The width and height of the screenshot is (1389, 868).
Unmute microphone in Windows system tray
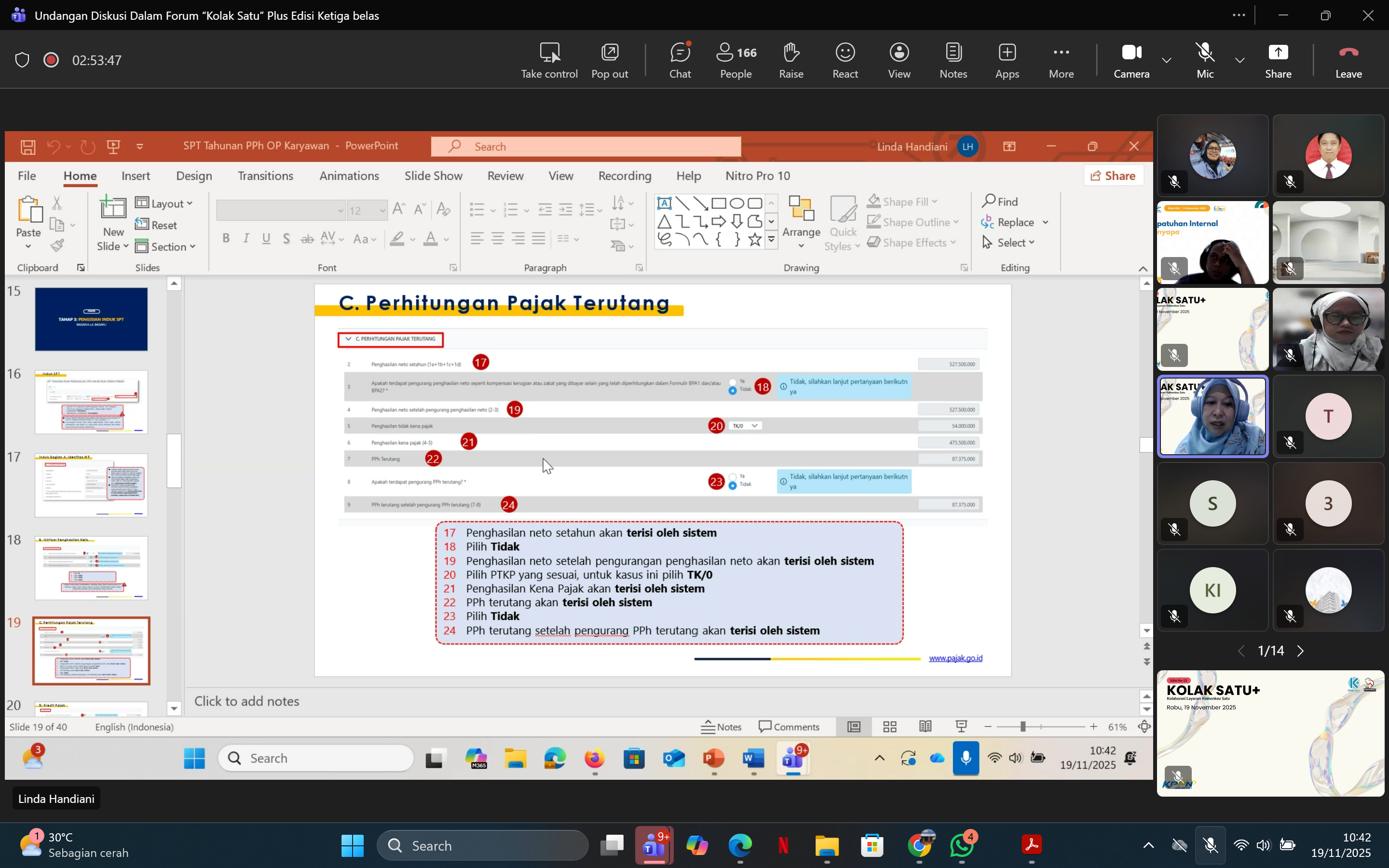pyautogui.click(x=1211, y=845)
